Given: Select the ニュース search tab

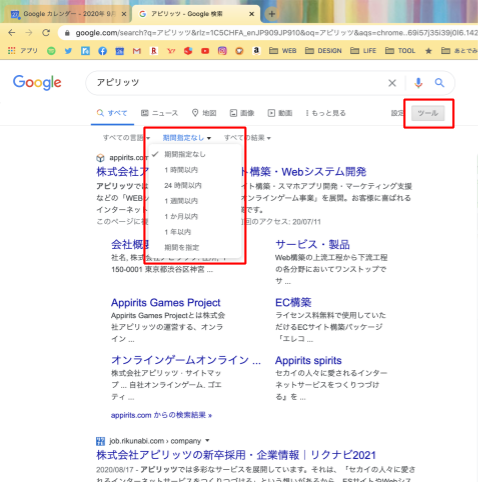Looking at the screenshot, I should tap(159, 113).
